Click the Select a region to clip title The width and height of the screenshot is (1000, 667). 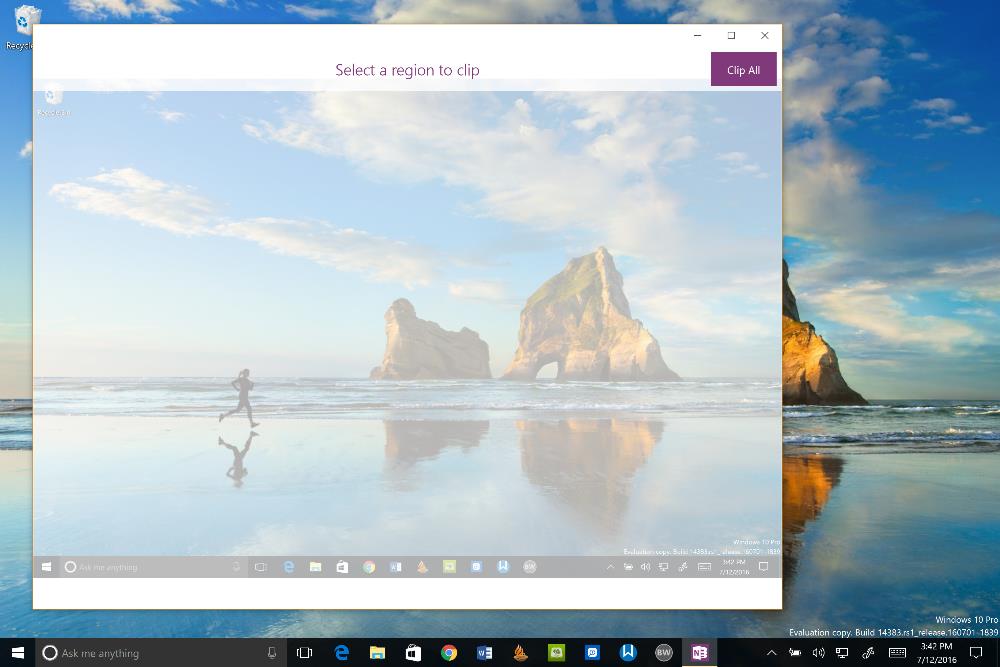[x=408, y=69]
